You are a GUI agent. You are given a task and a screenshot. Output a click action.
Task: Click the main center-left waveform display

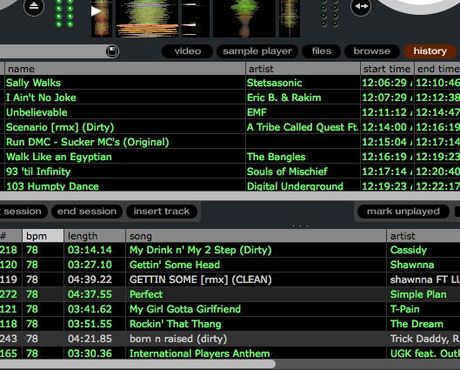(147, 18)
